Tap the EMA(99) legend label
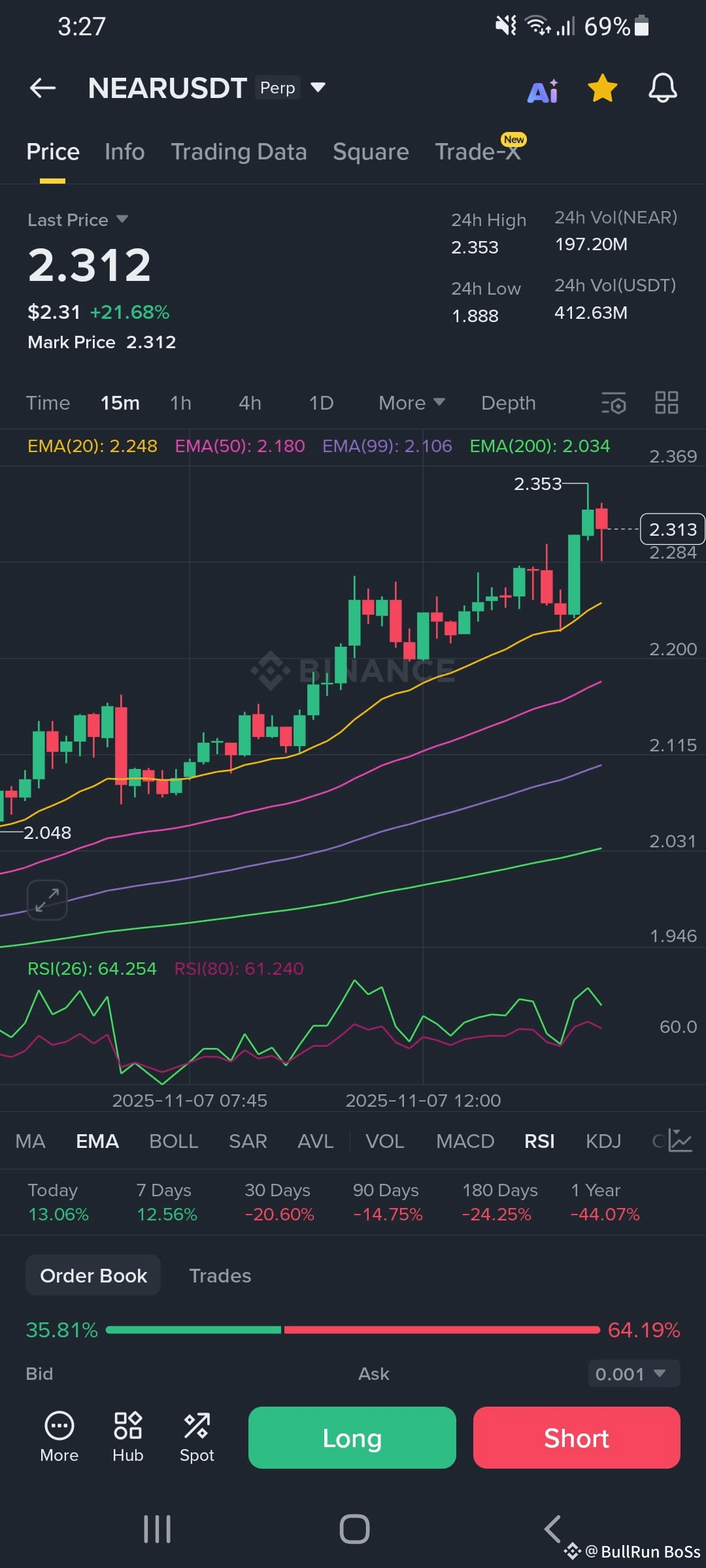Viewport: 706px width, 1568px height. pyautogui.click(x=387, y=446)
